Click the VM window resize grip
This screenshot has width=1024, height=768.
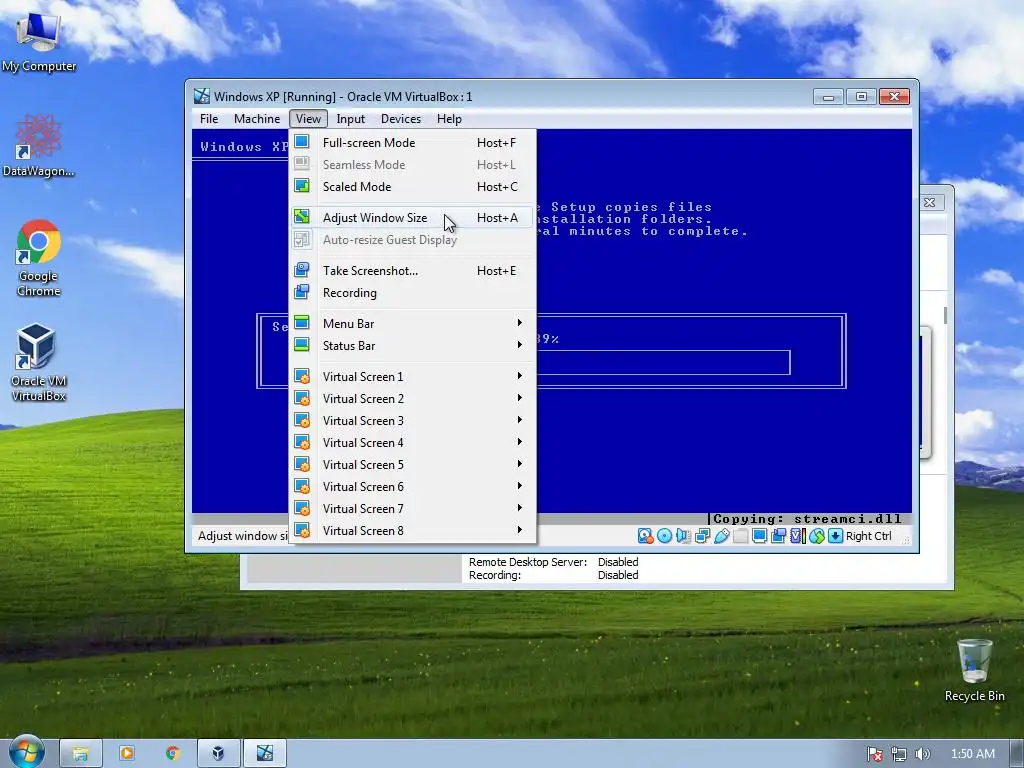tap(906, 539)
